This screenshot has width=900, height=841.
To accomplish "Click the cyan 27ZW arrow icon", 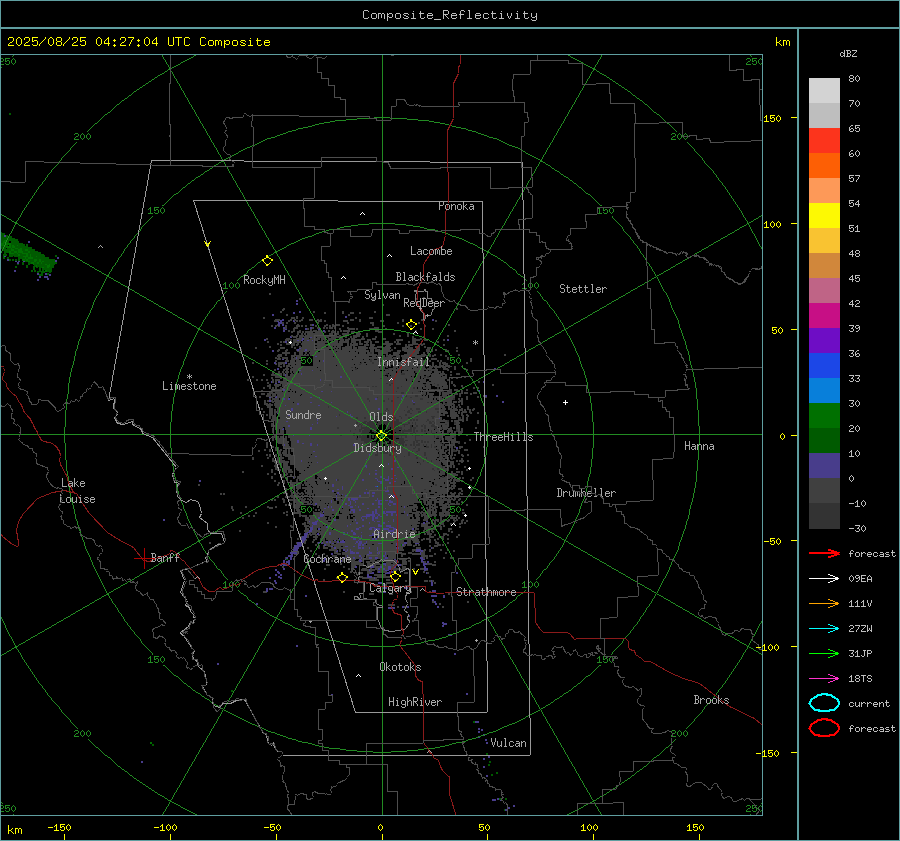I will 824,629.
